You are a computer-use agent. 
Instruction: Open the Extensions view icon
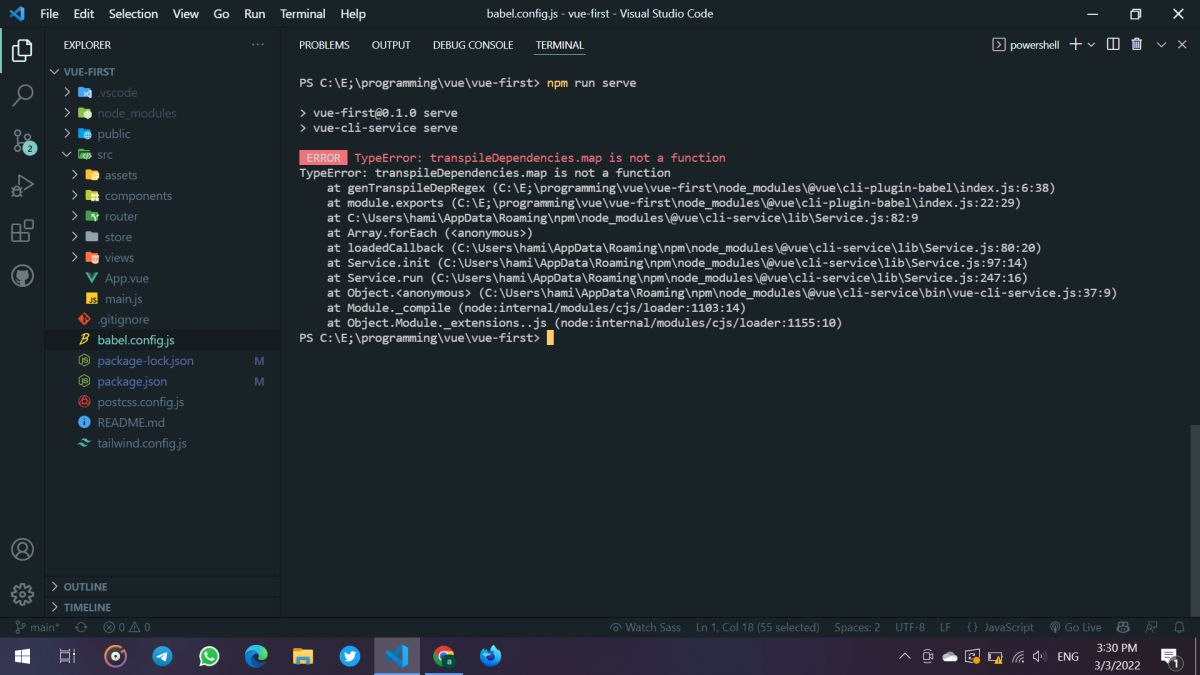[x=22, y=231]
